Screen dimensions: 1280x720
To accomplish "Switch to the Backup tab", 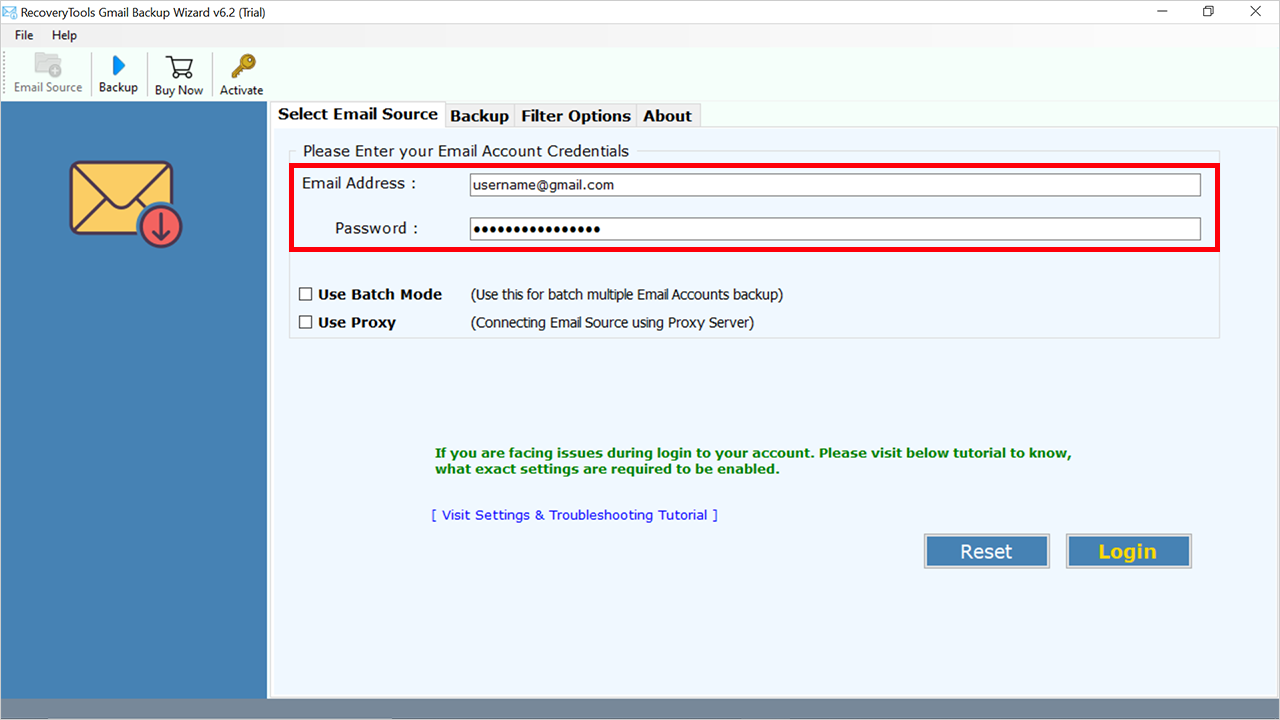I will click(479, 115).
